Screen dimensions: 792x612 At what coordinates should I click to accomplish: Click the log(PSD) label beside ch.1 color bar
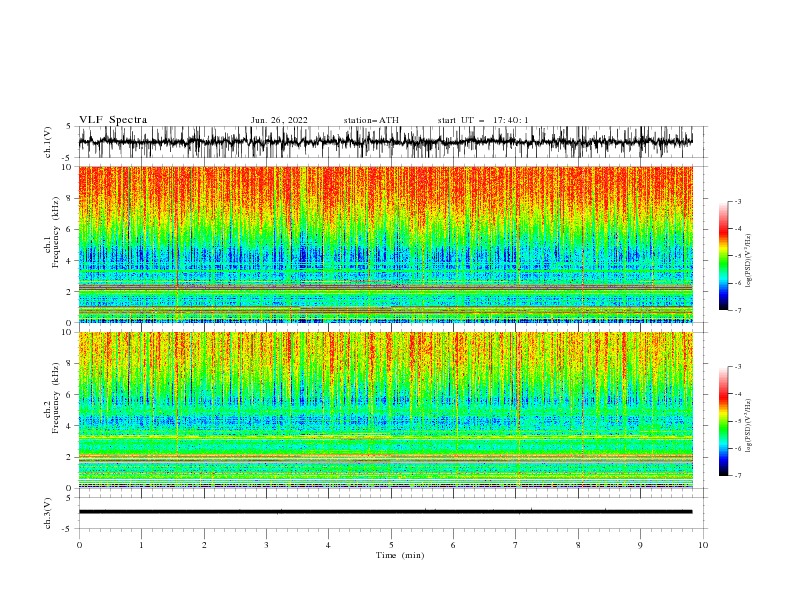pyautogui.click(x=749, y=261)
